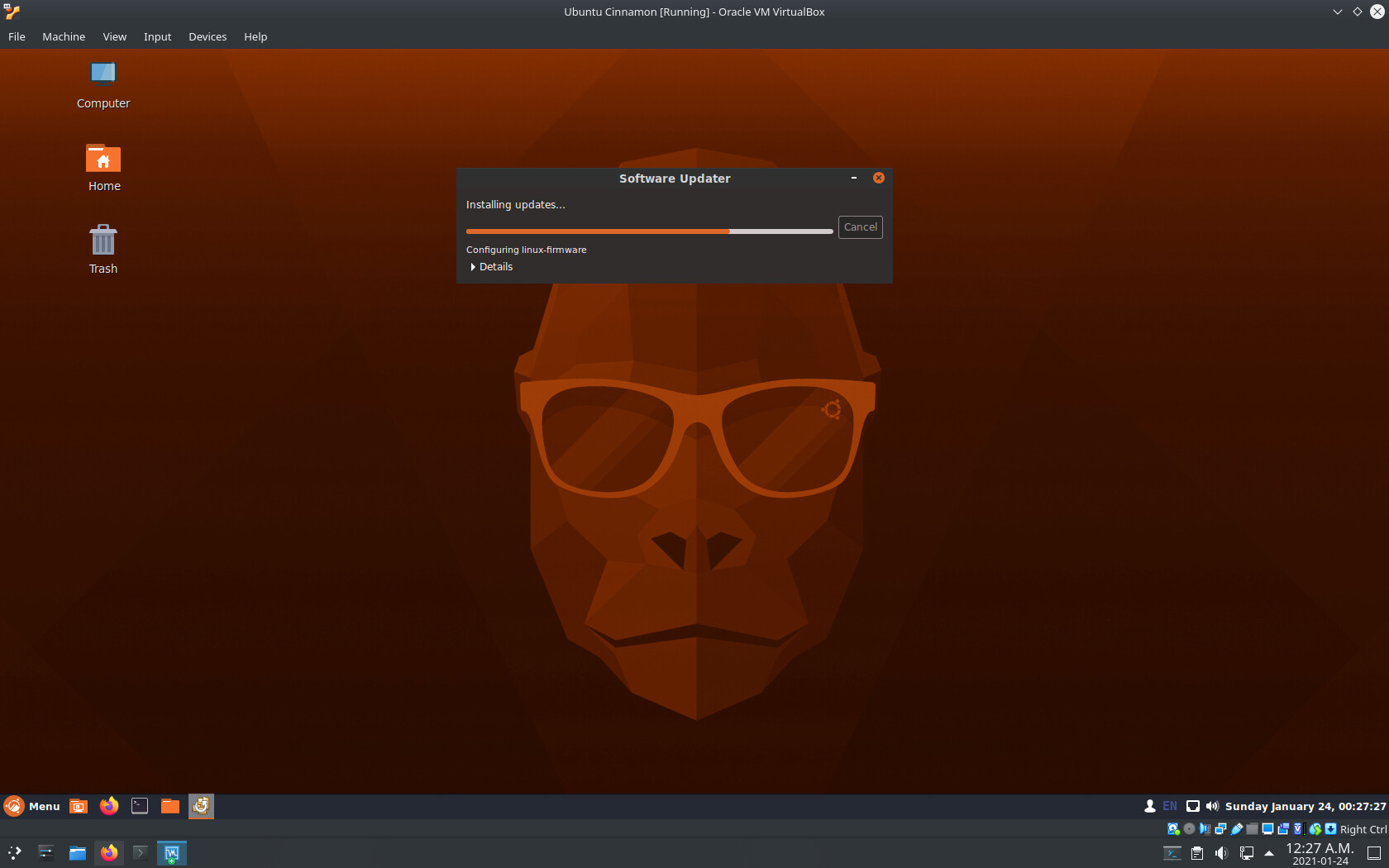Image resolution: width=1389 pixels, height=868 pixels.
Task: Click VirtualBox USB devices indicator
Action: click(1237, 828)
